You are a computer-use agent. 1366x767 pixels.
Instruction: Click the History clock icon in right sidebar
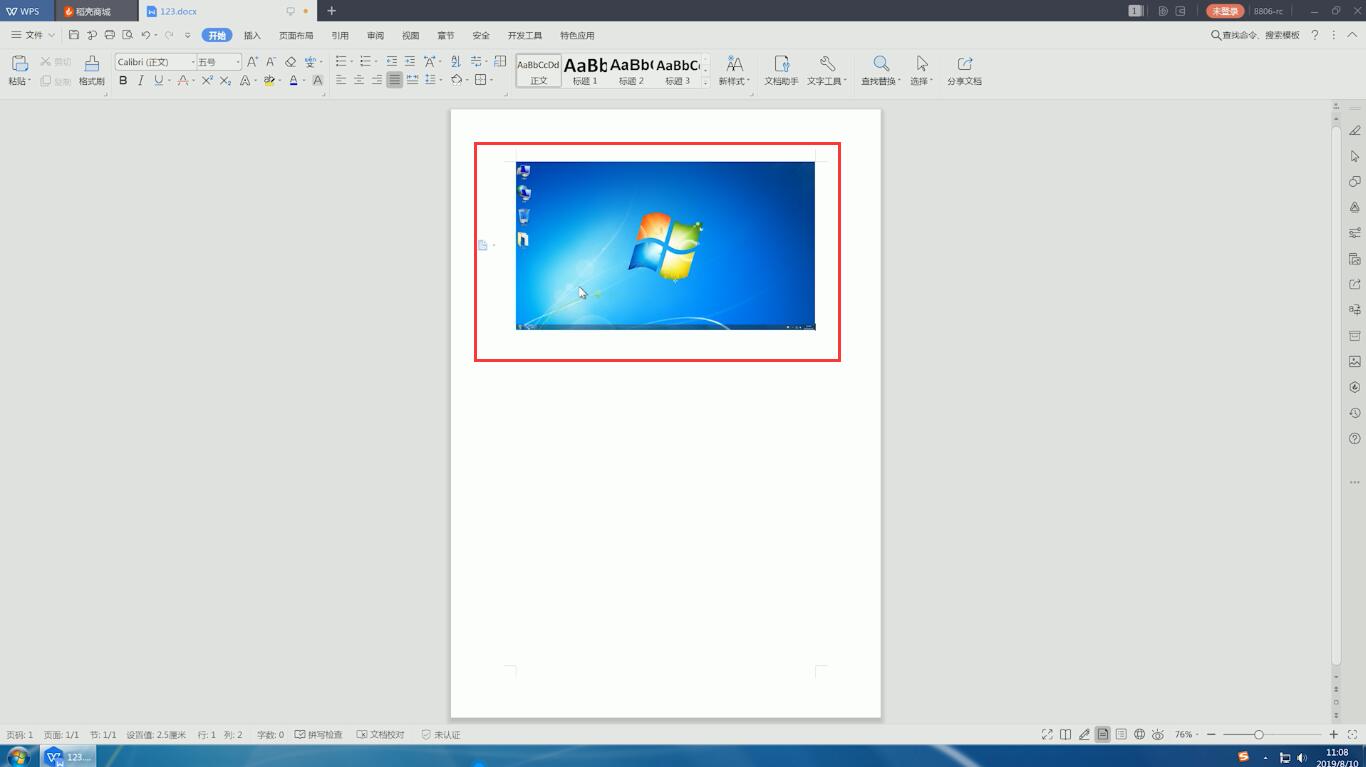click(x=1354, y=413)
